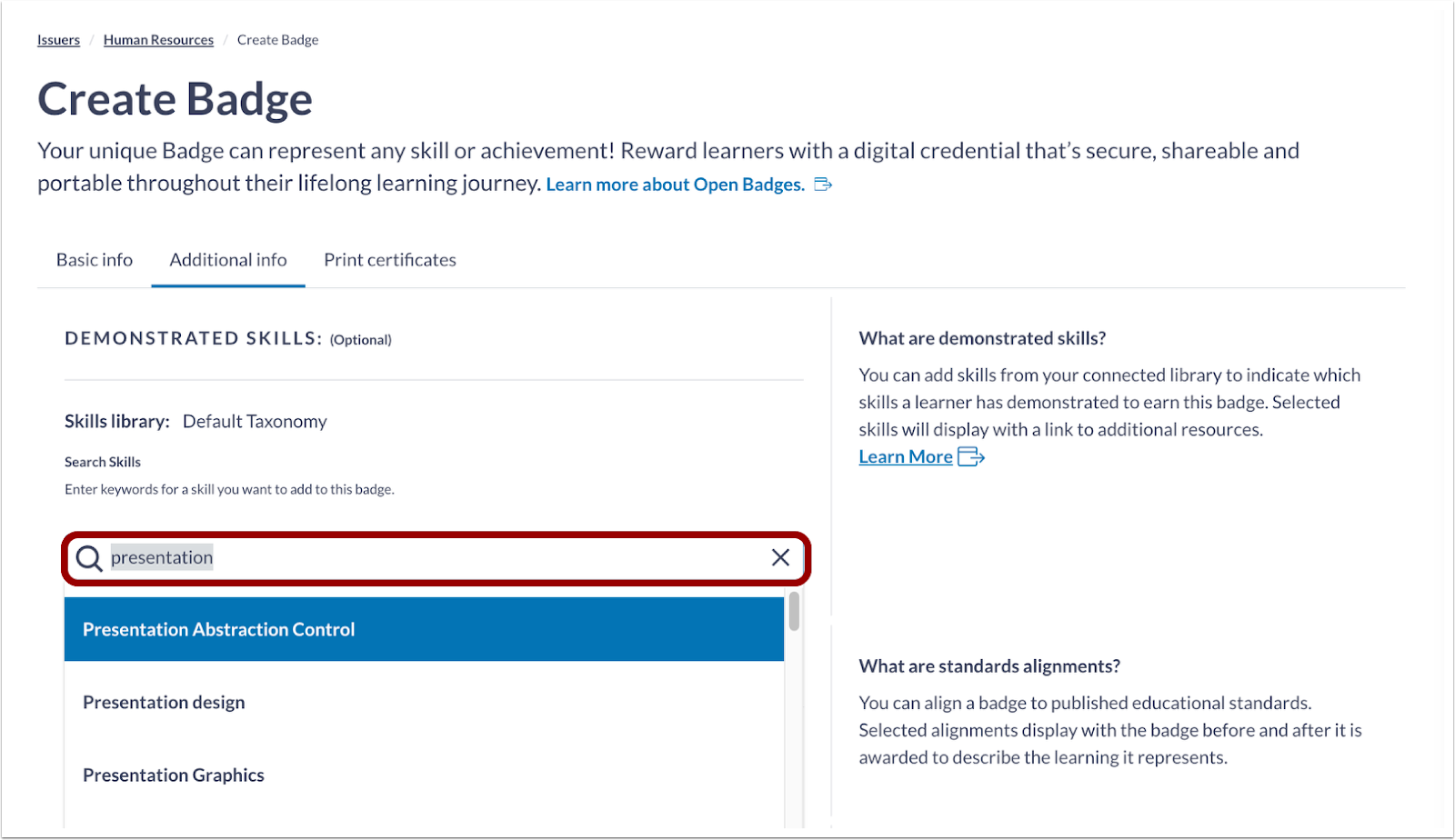This screenshot has width=1455, height=840.
Task: Click the Learn more about Open Badges link
Action: [675, 184]
